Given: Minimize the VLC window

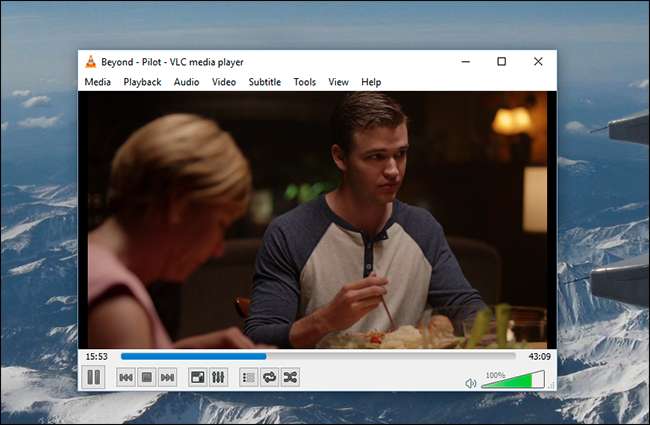Looking at the screenshot, I should coord(466,61).
